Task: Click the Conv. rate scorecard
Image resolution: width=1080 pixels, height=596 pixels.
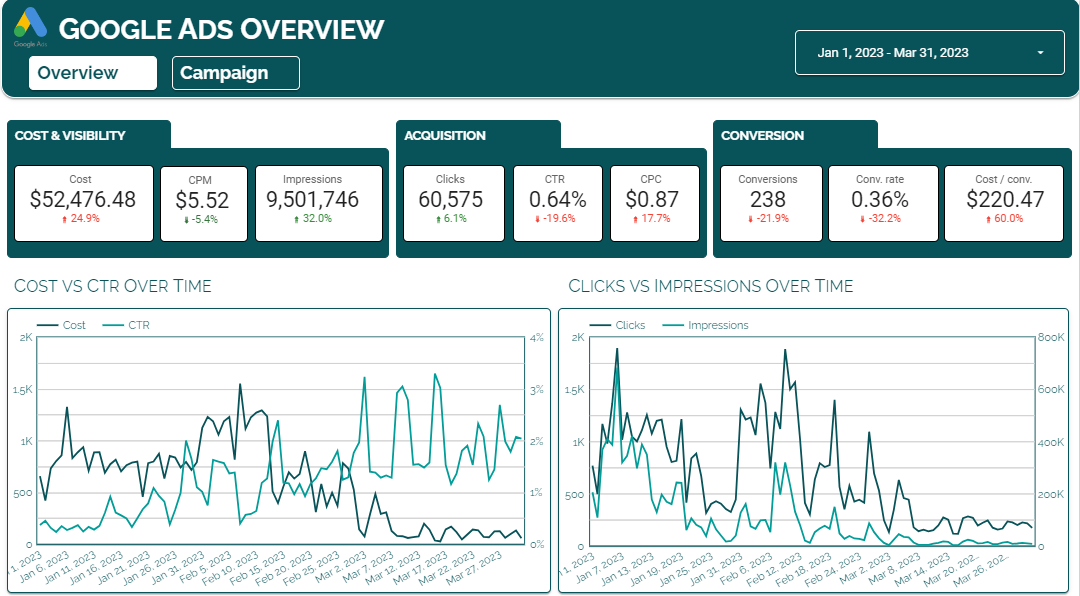Action: (883, 203)
